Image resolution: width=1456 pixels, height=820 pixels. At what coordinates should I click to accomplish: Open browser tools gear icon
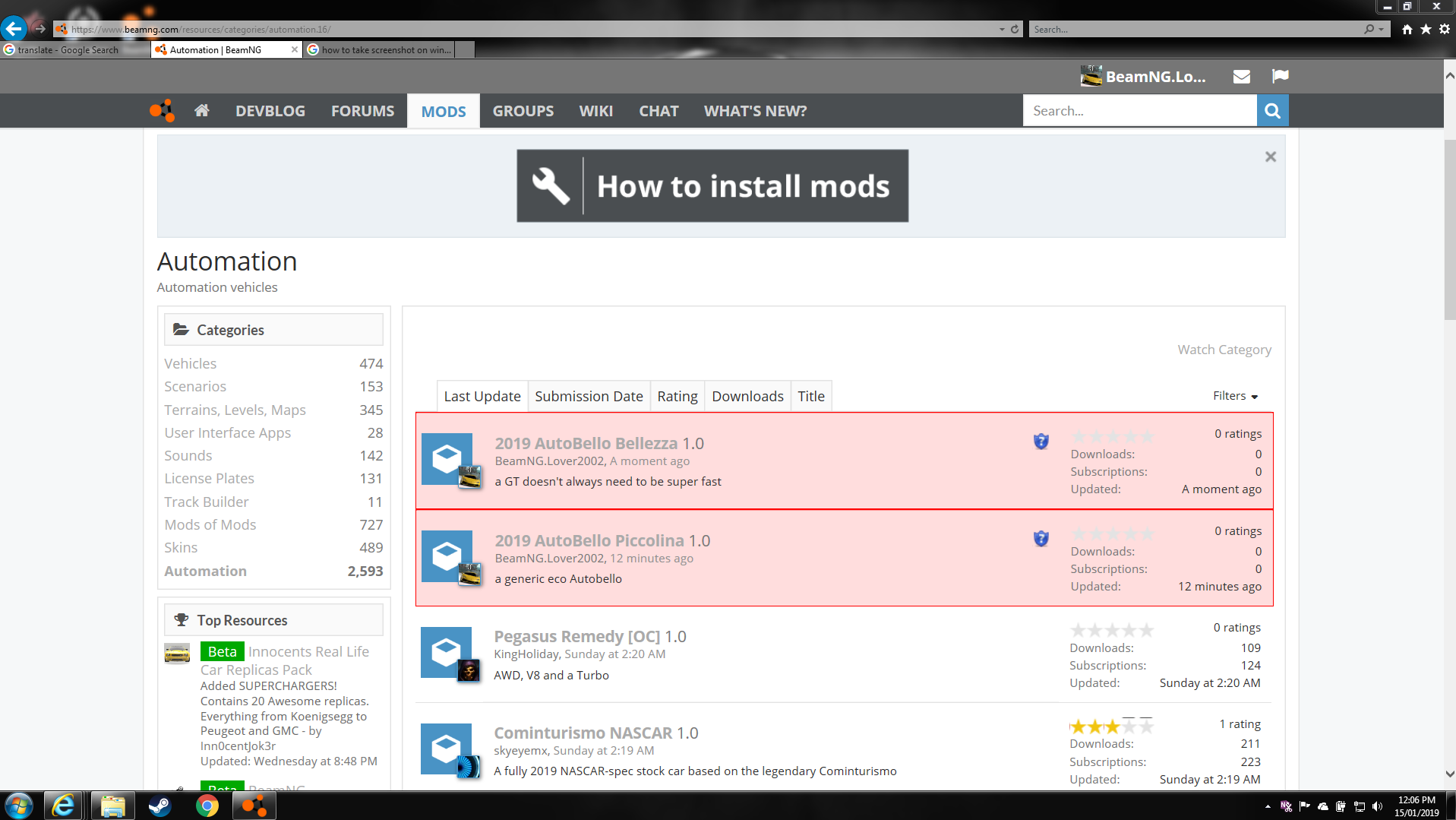(x=1444, y=29)
